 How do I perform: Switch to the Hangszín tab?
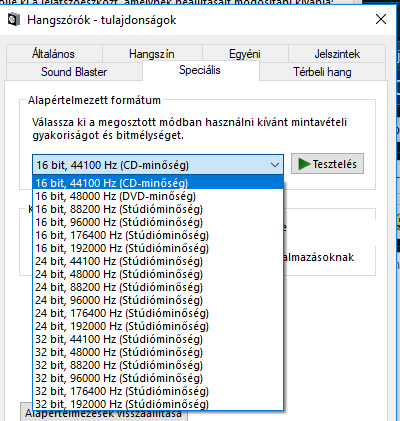click(152, 54)
